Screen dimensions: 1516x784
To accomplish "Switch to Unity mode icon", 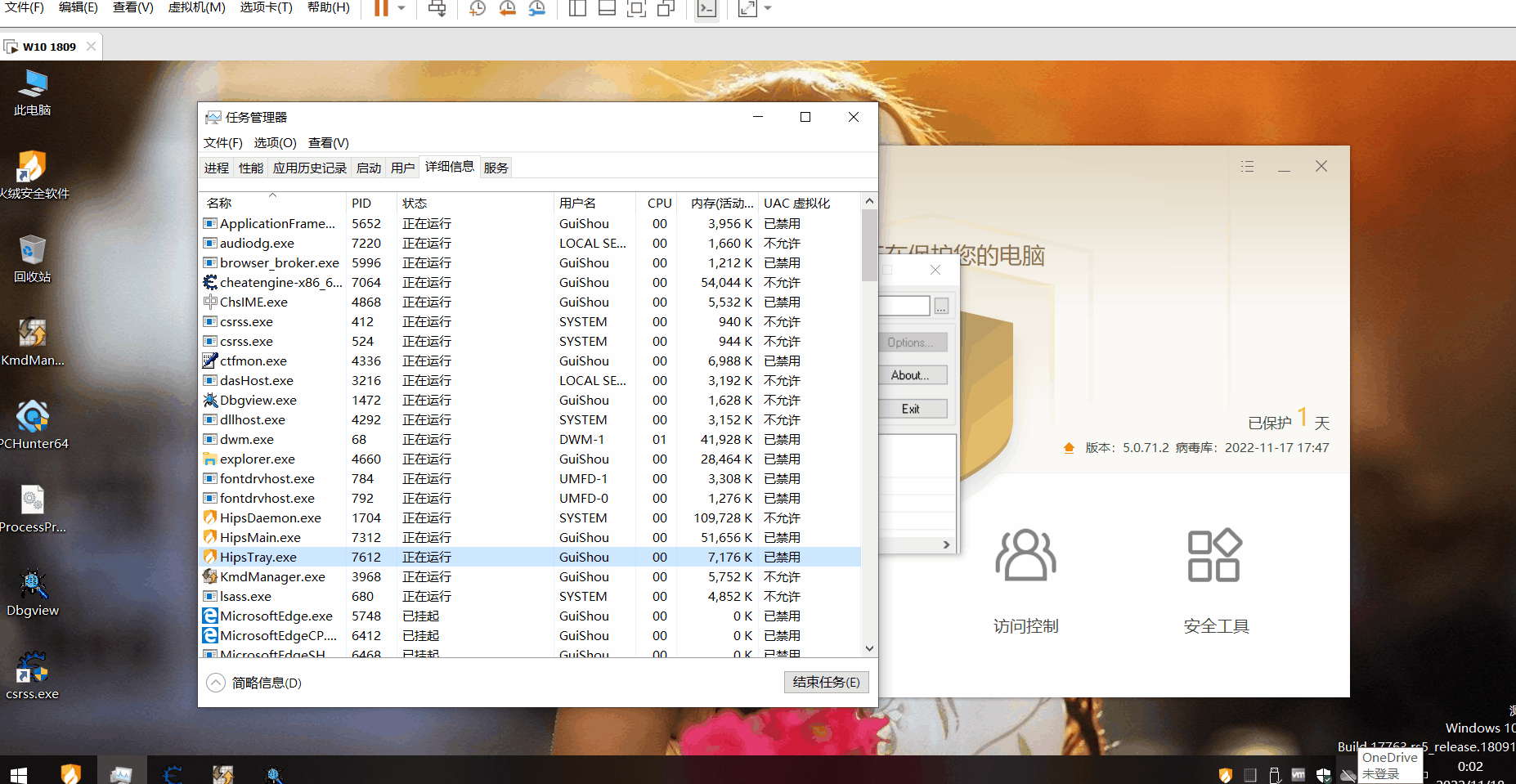I will 666,8.
